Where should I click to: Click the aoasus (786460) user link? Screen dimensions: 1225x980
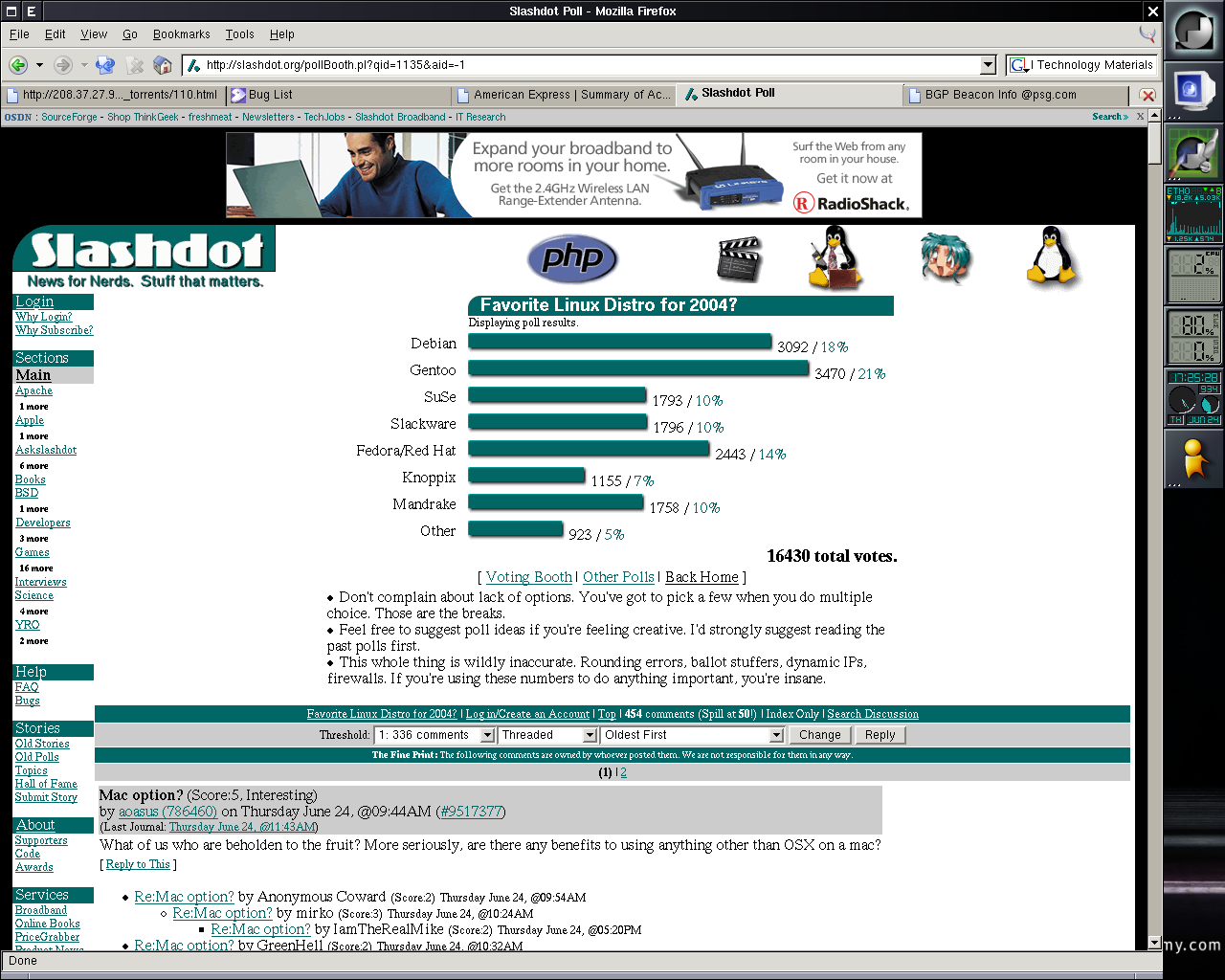coord(167,812)
